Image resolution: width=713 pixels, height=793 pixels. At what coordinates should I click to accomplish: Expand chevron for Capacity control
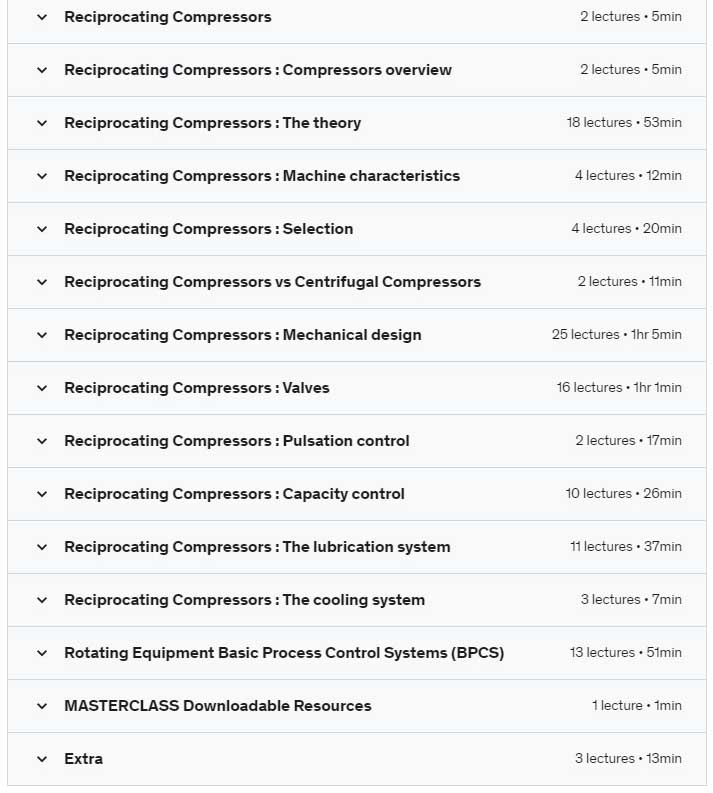(42, 494)
